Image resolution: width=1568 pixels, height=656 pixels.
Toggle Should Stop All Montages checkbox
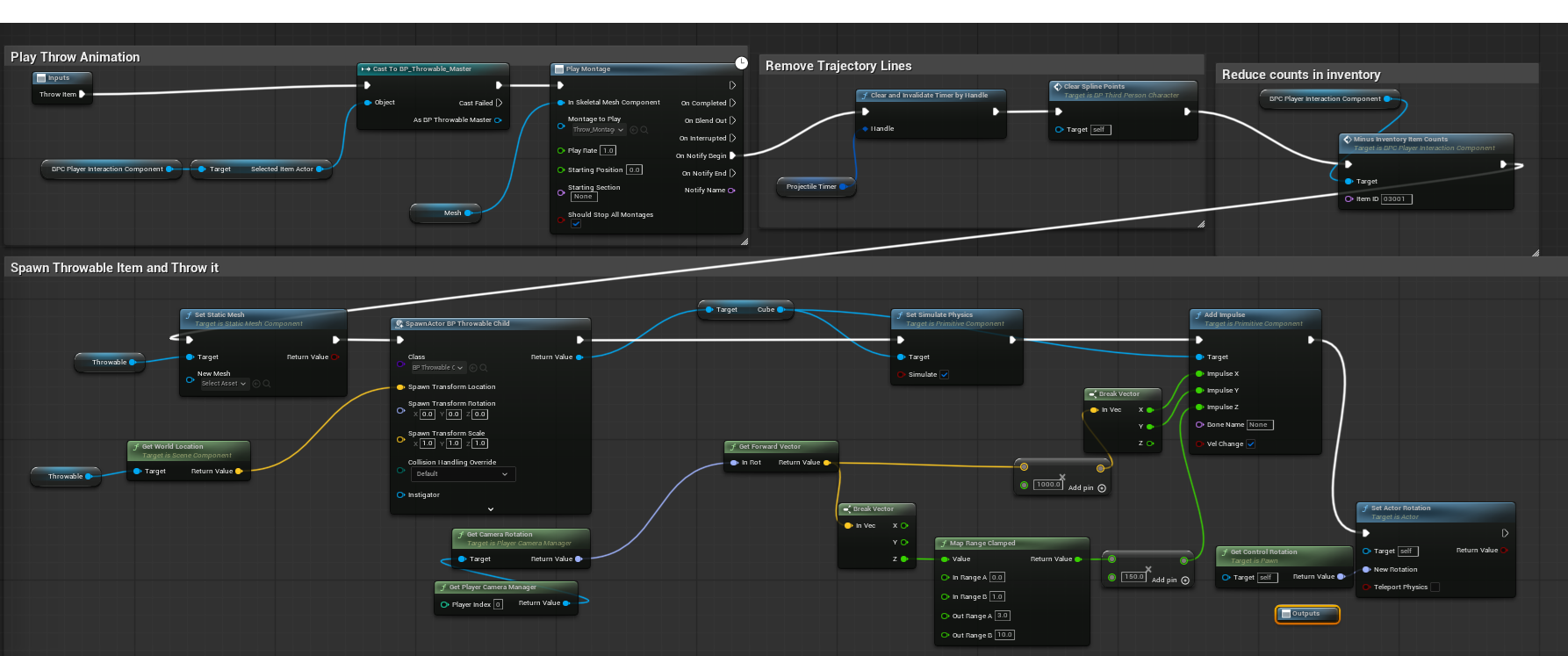[x=576, y=225]
